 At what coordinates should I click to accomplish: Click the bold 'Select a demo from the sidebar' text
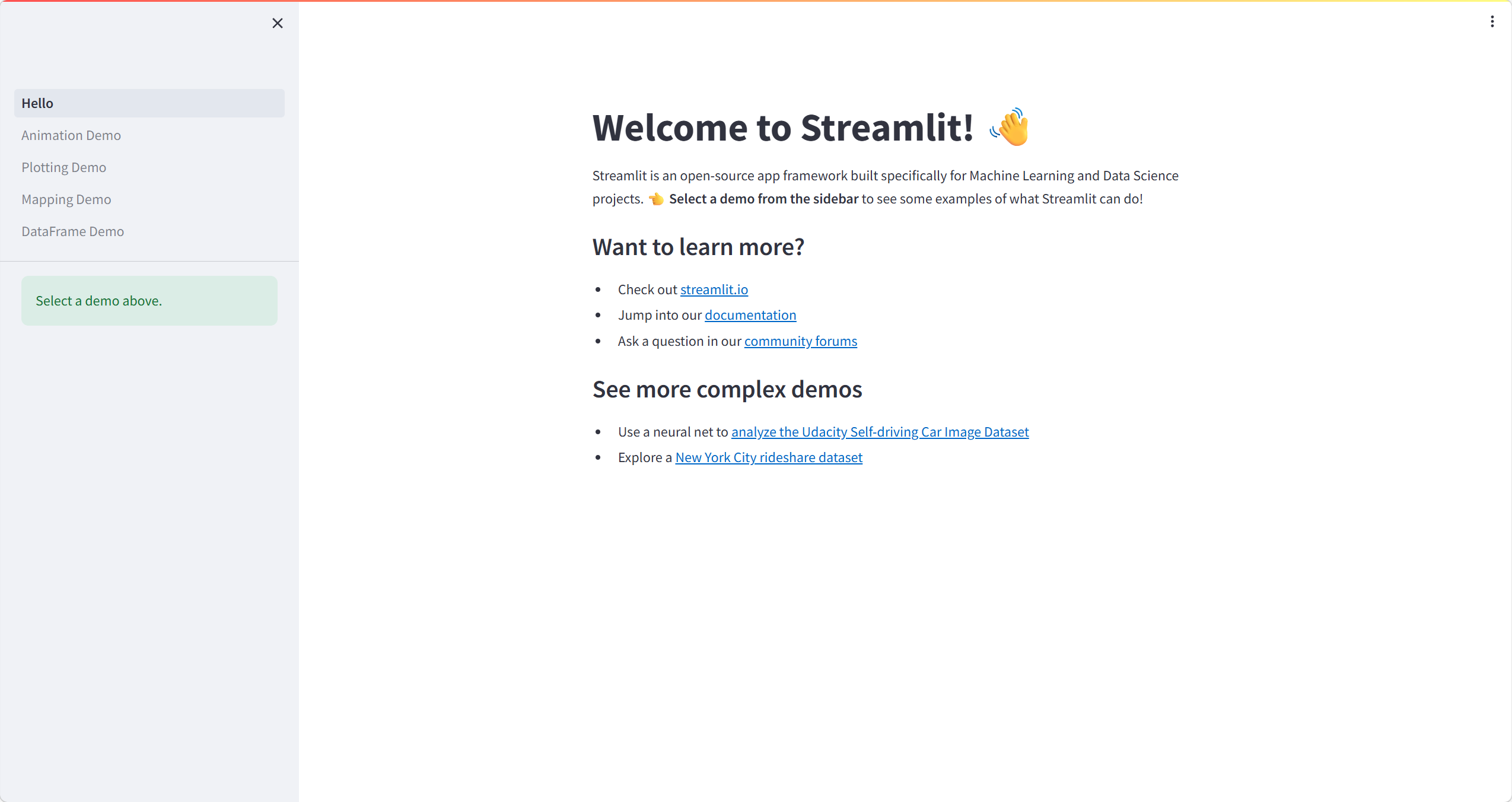tap(763, 199)
